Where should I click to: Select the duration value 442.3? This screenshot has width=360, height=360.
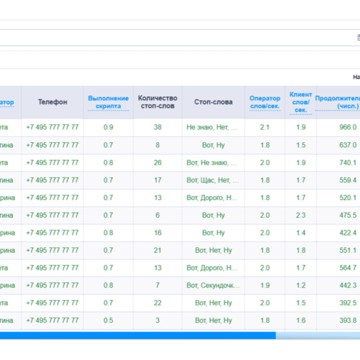point(348,285)
